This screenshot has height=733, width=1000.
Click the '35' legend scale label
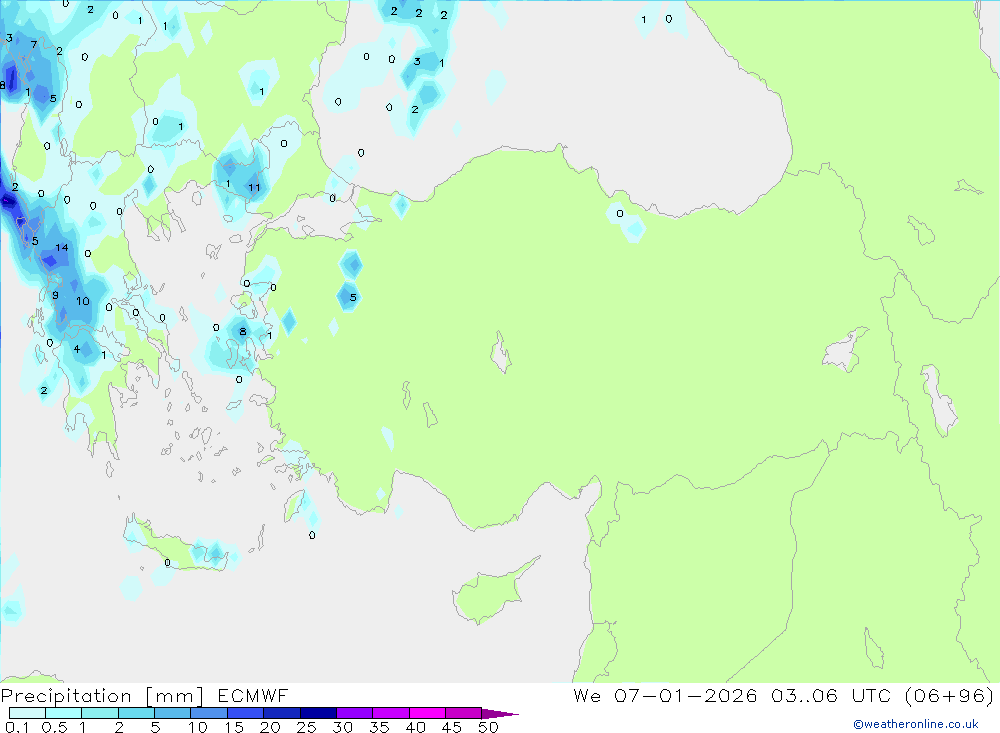[379, 727]
